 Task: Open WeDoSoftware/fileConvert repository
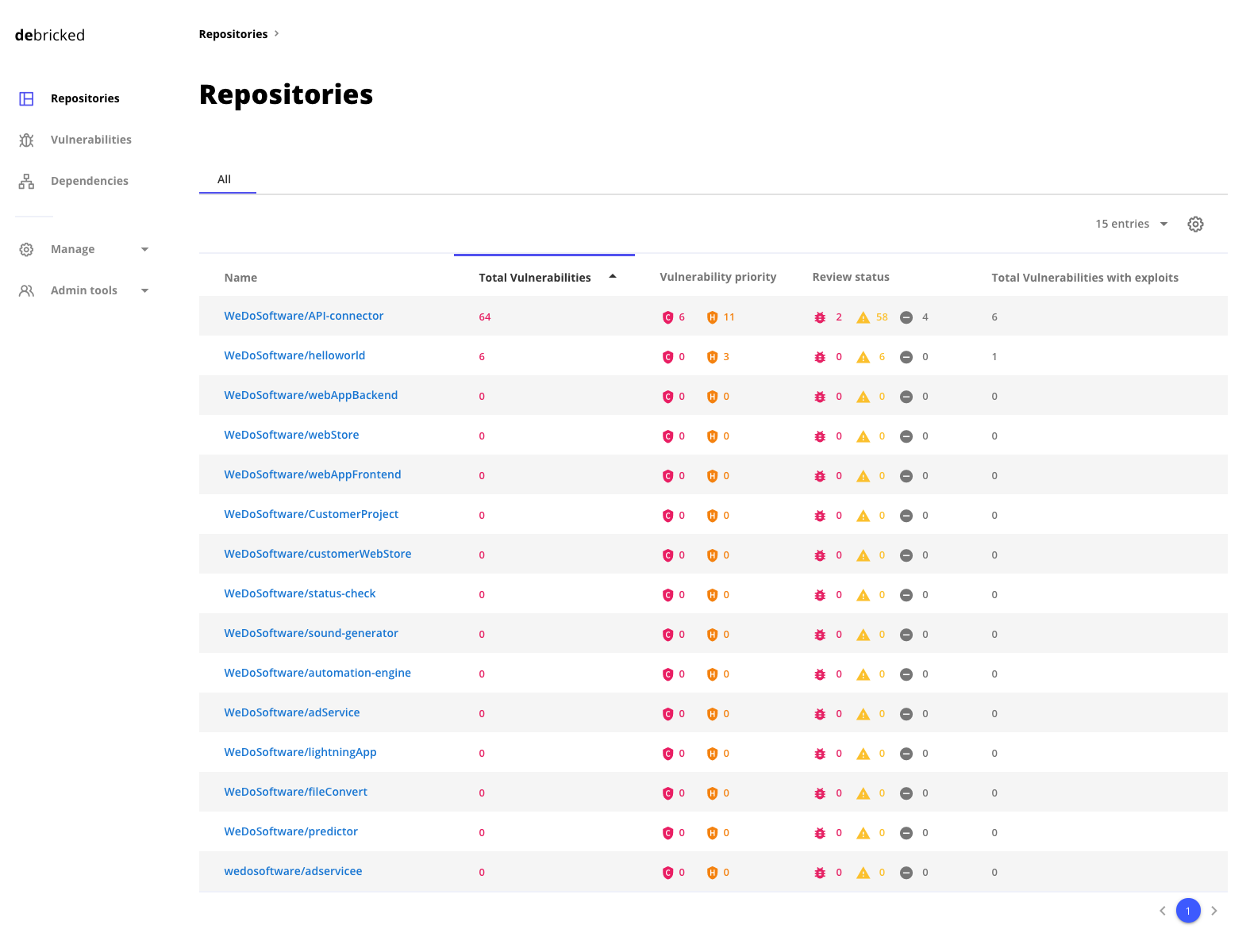coord(295,792)
